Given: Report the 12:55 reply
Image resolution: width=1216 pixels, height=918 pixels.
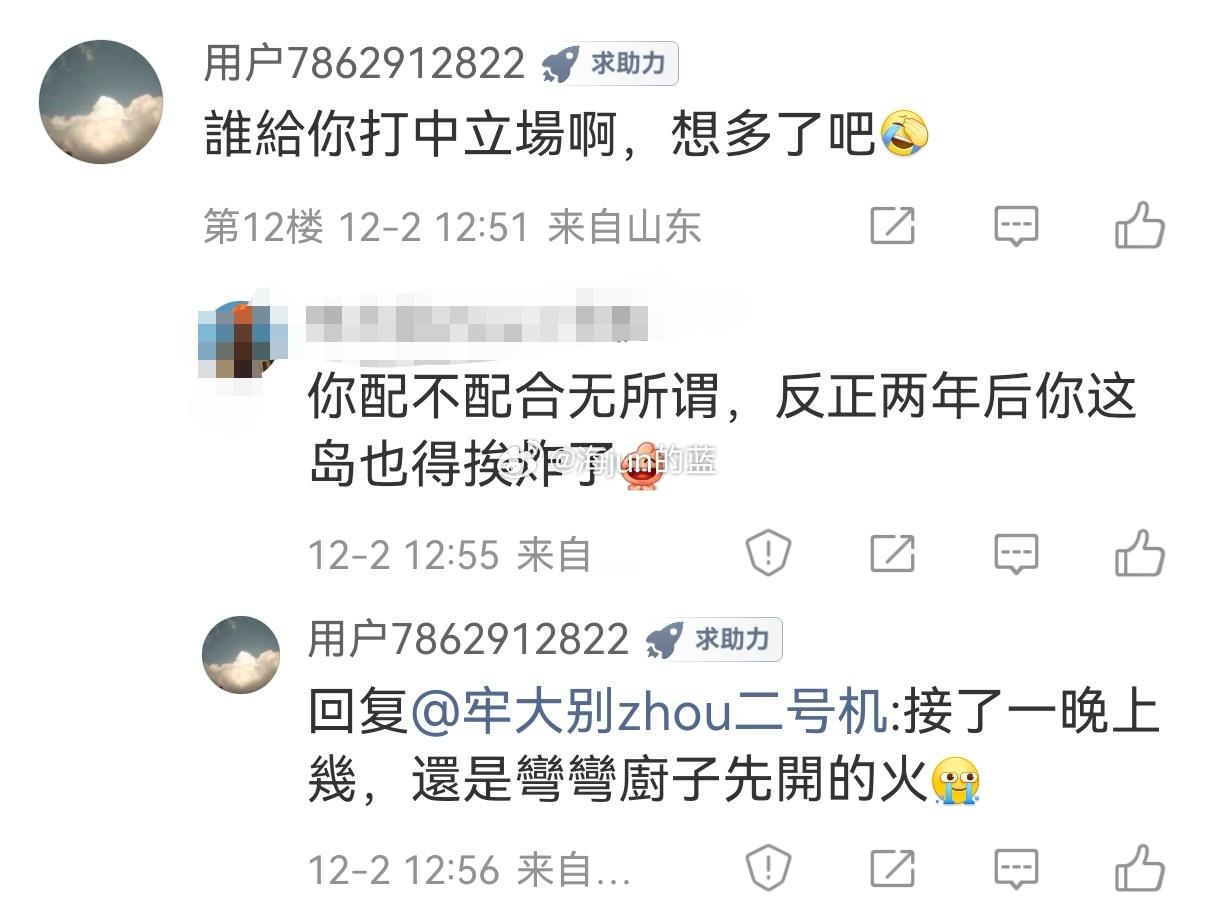Looking at the screenshot, I should [x=768, y=552].
